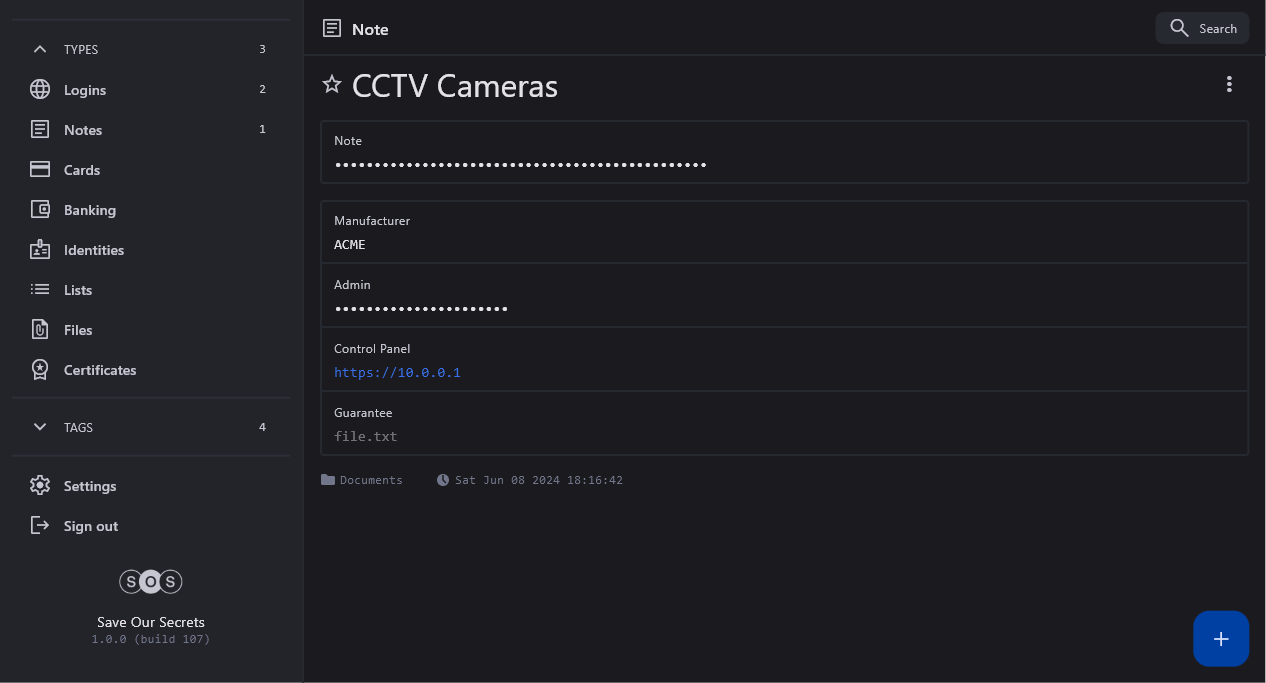Click the blue add new item button
Image resolution: width=1266 pixels, height=683 pixels.
click(x=1221, y=639)
